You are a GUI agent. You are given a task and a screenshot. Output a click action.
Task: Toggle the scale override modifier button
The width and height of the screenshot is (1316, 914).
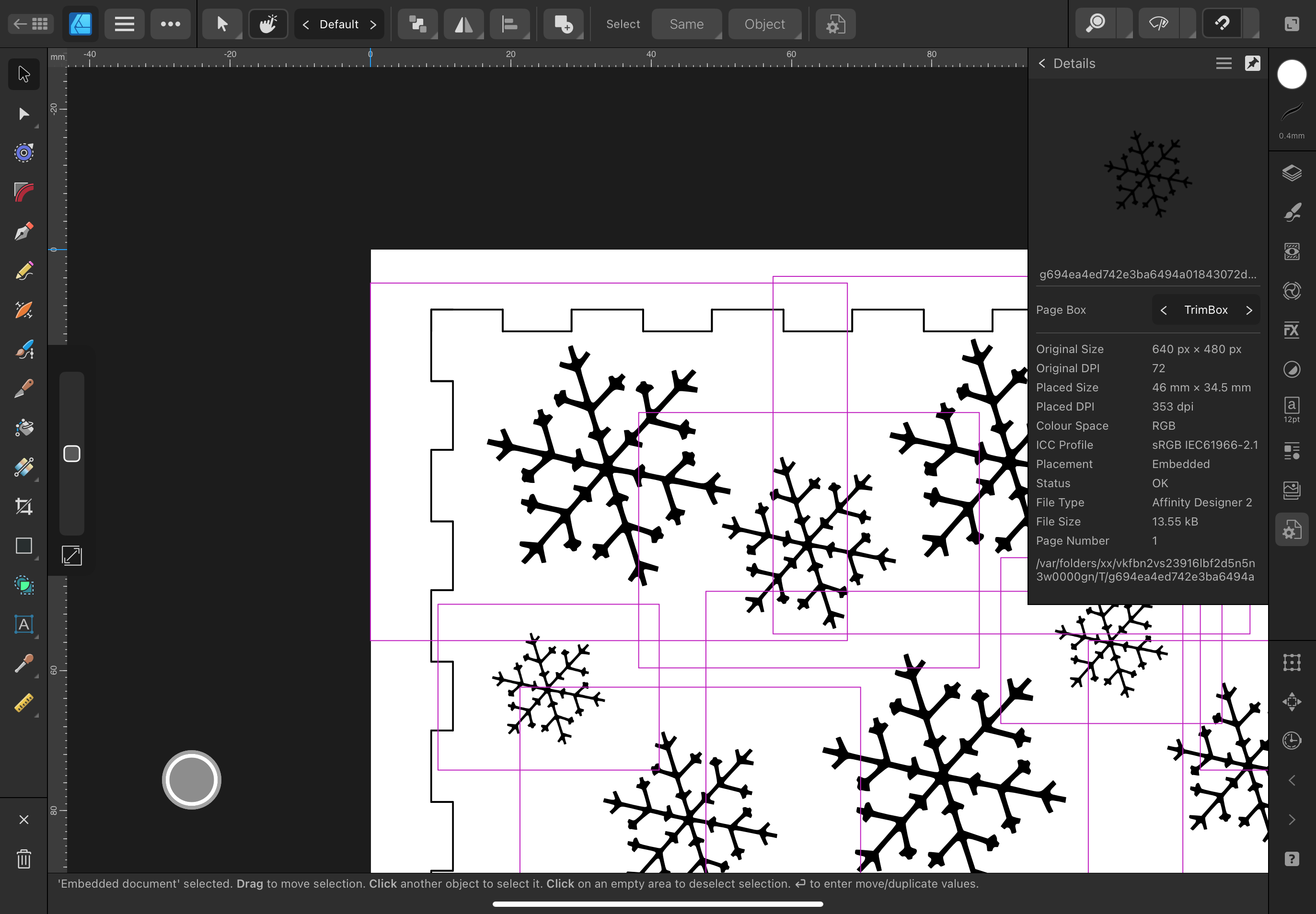(x=71, y=556)
